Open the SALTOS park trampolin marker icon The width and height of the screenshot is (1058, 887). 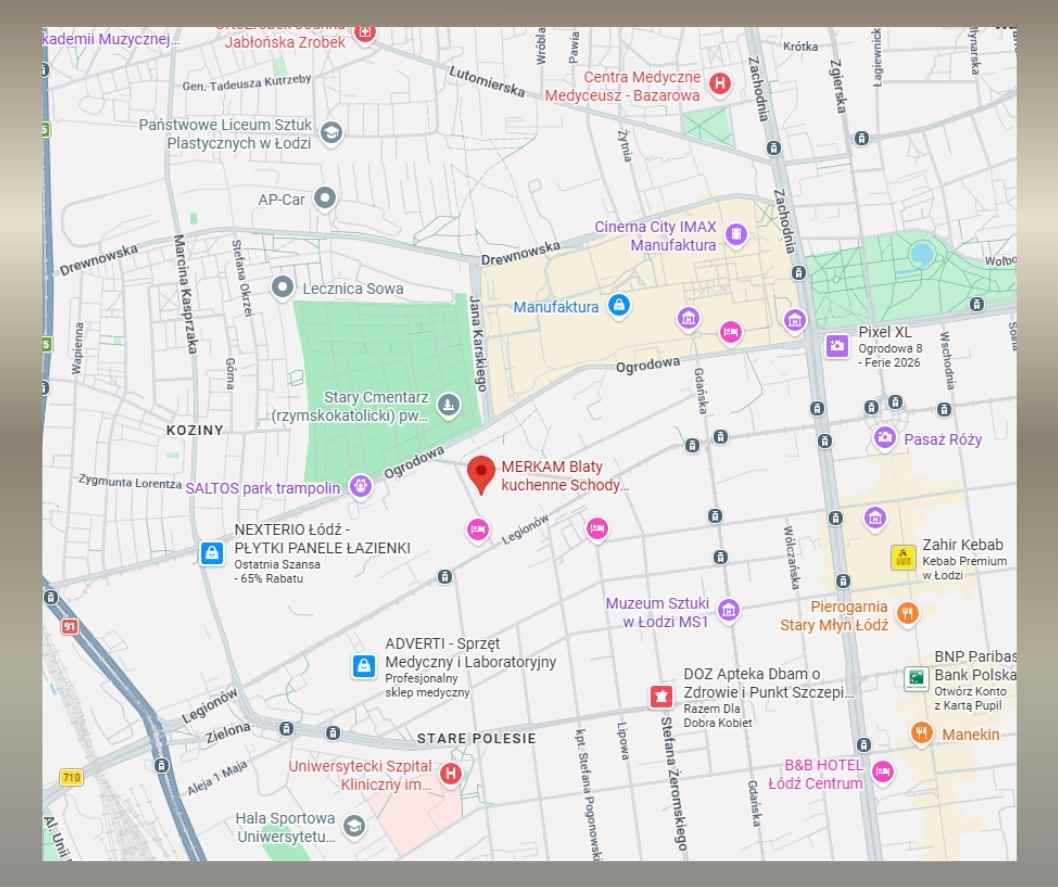pos(361,487)
